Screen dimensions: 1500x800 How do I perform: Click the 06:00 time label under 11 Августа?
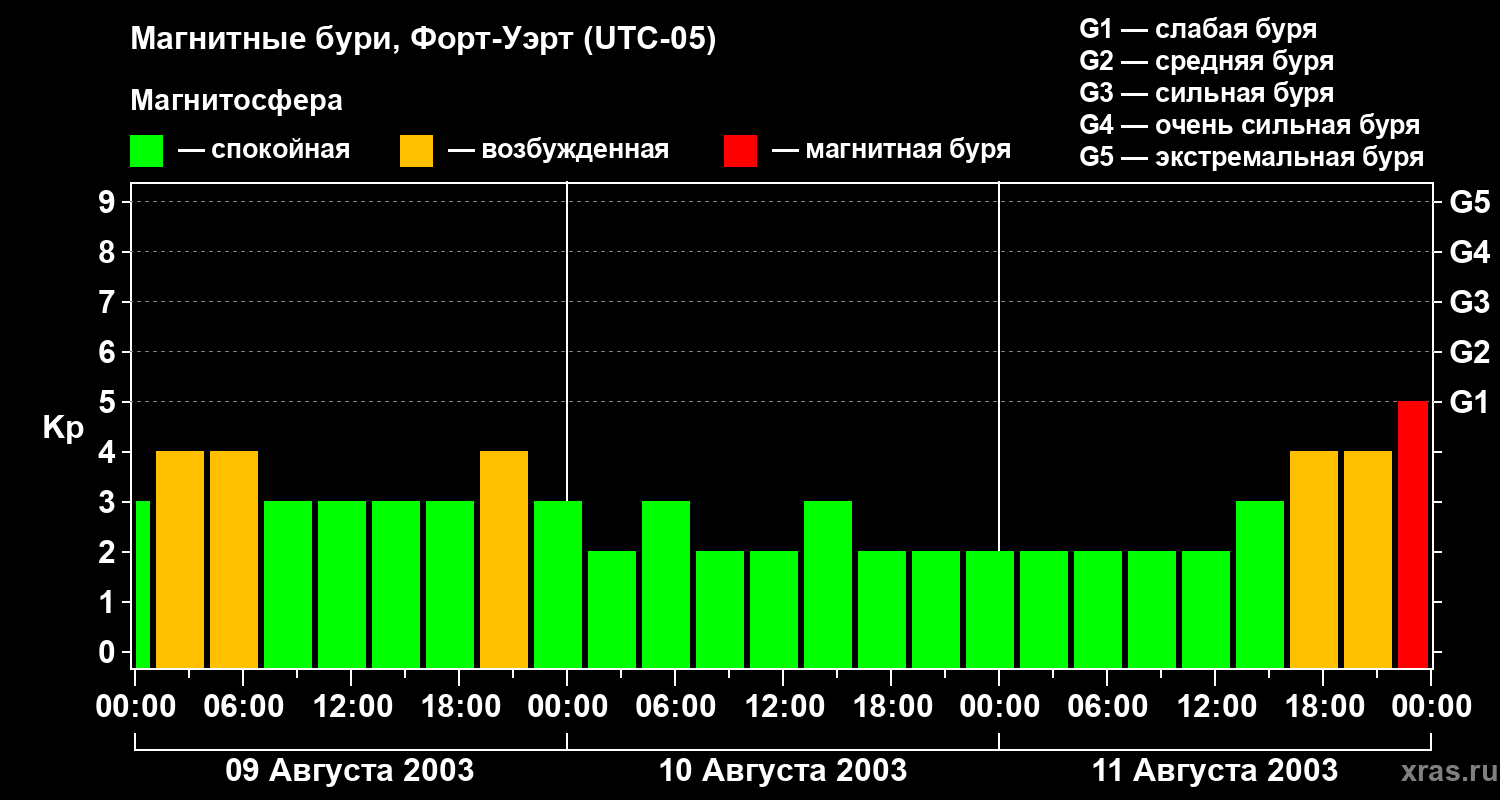1107,707
